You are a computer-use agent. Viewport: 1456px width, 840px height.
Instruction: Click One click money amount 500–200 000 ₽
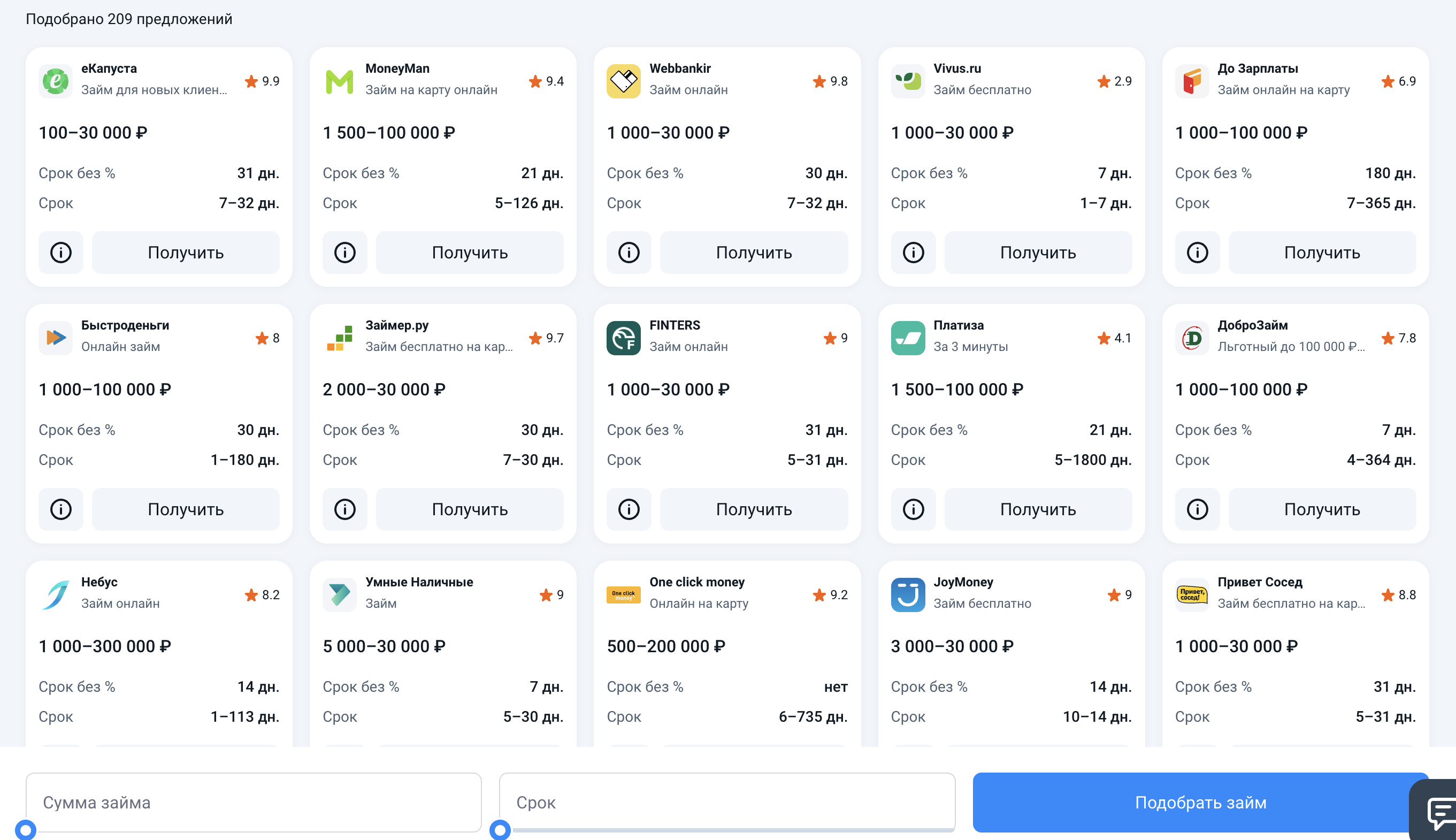click(666, 646)
